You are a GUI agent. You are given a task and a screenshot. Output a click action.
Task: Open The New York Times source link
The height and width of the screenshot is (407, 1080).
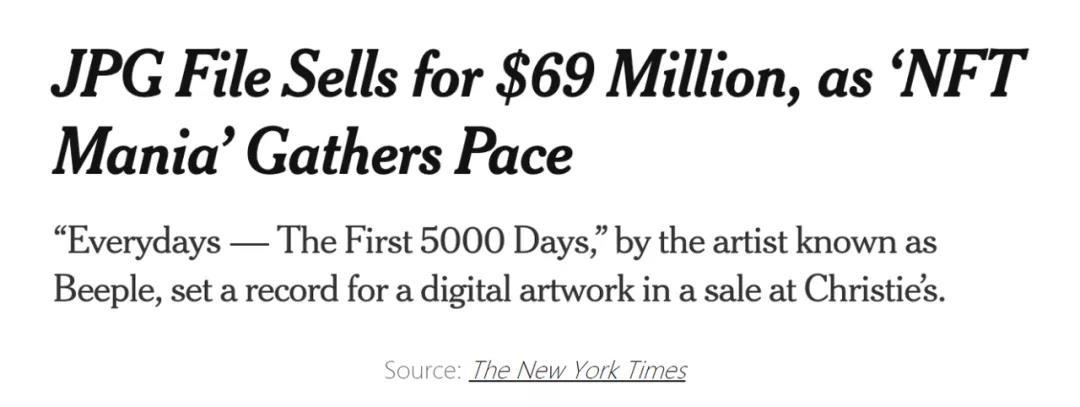tap(578, 370)
